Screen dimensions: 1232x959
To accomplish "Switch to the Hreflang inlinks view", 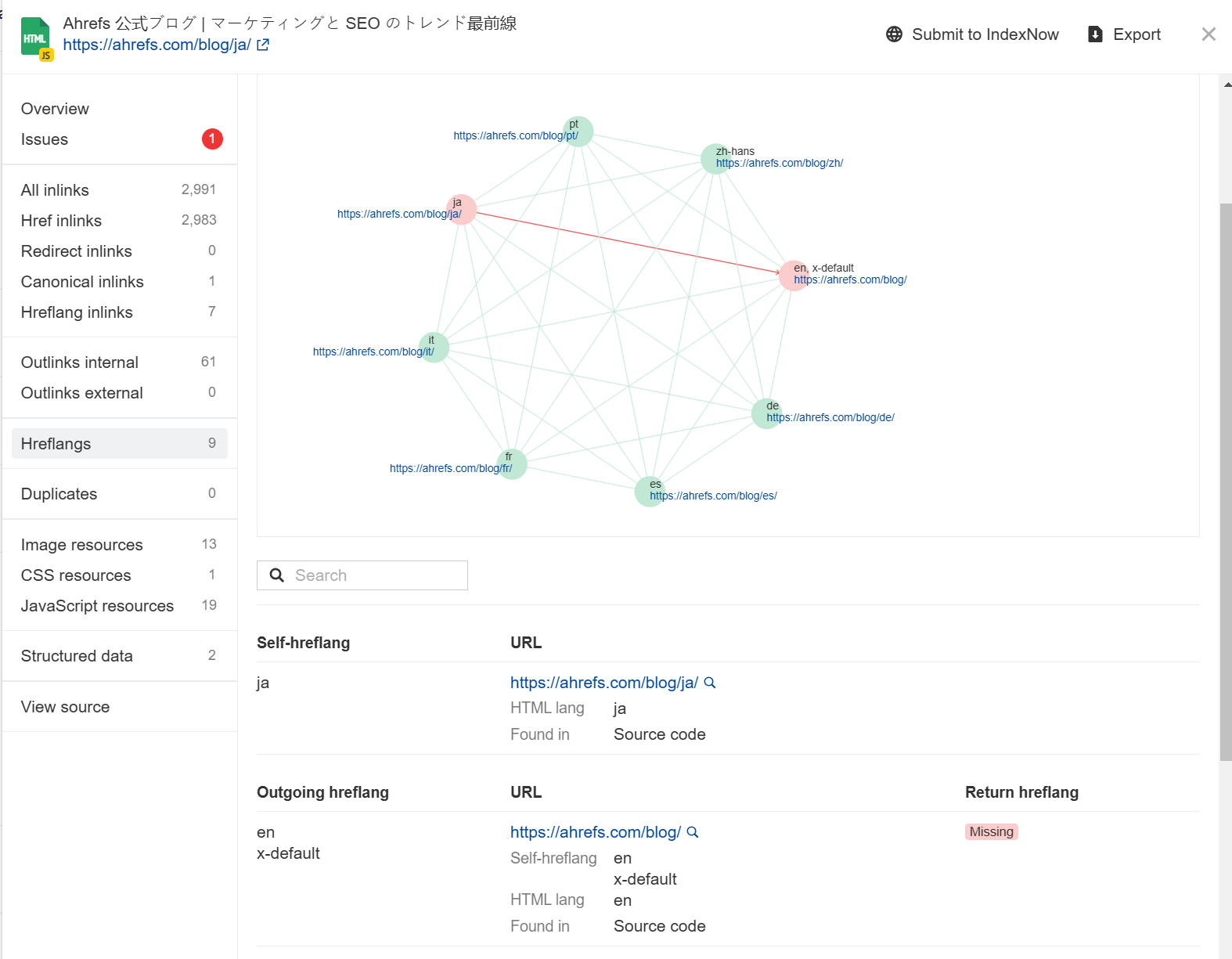I will 77,312.
